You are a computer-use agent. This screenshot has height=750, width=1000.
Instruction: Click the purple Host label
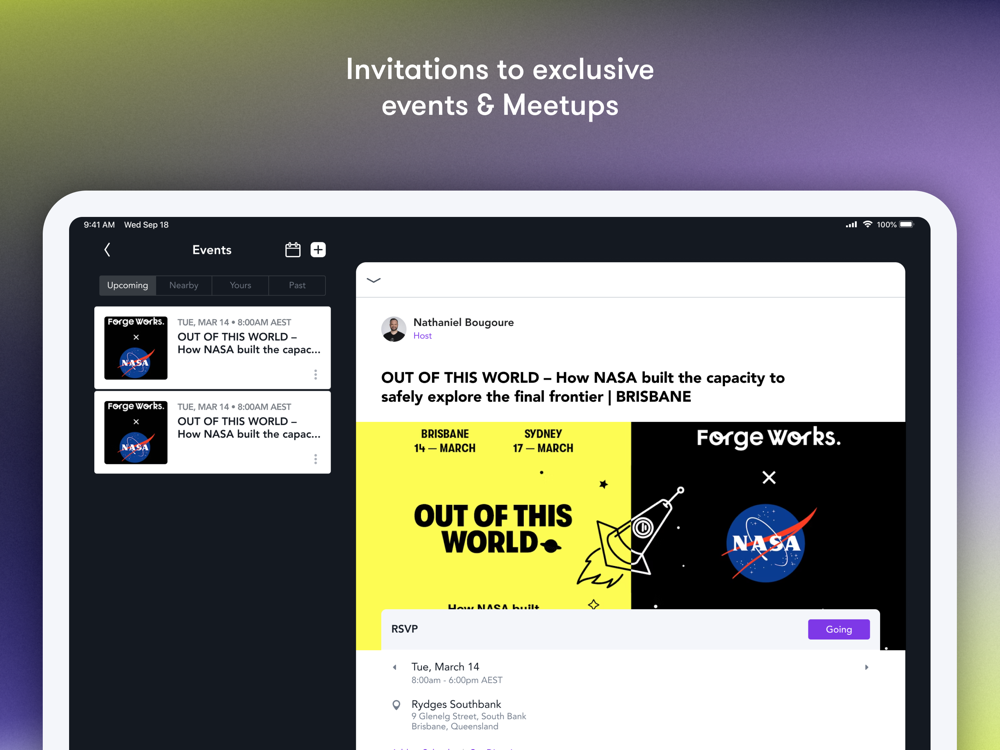(422, 335)
